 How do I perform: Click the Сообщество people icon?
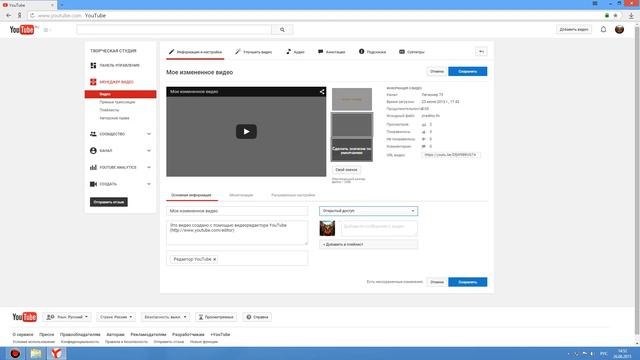tap(93, 134)
